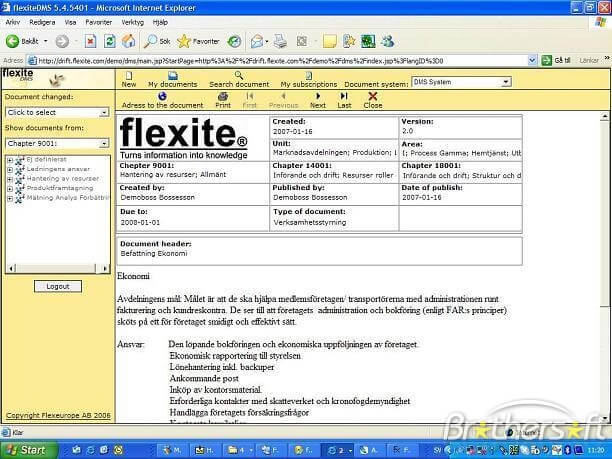This screenshot has height=459, width=612.
Task: Open the Back button history arrow
Action: click(x=46, y=41)
